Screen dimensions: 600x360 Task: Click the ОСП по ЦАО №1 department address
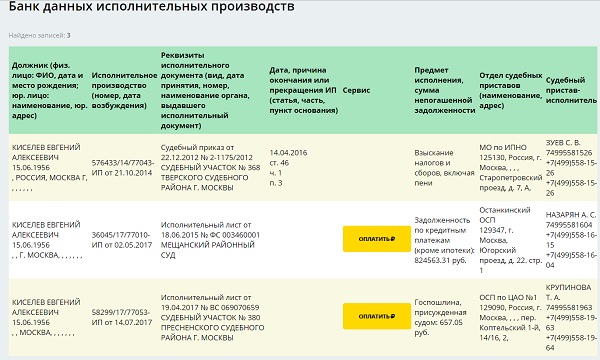[510, 317]
